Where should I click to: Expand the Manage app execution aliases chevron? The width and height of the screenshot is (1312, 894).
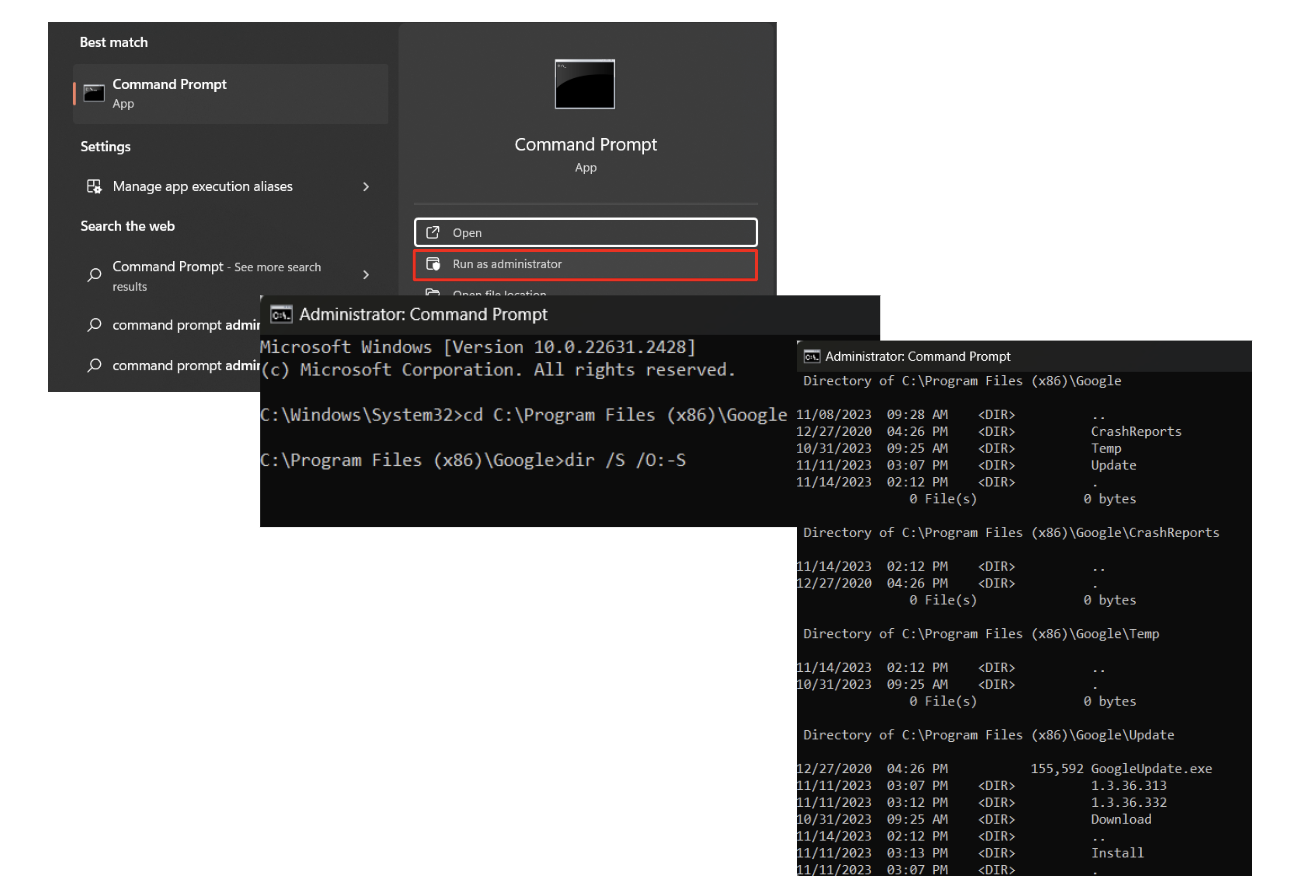click(366, 187)
